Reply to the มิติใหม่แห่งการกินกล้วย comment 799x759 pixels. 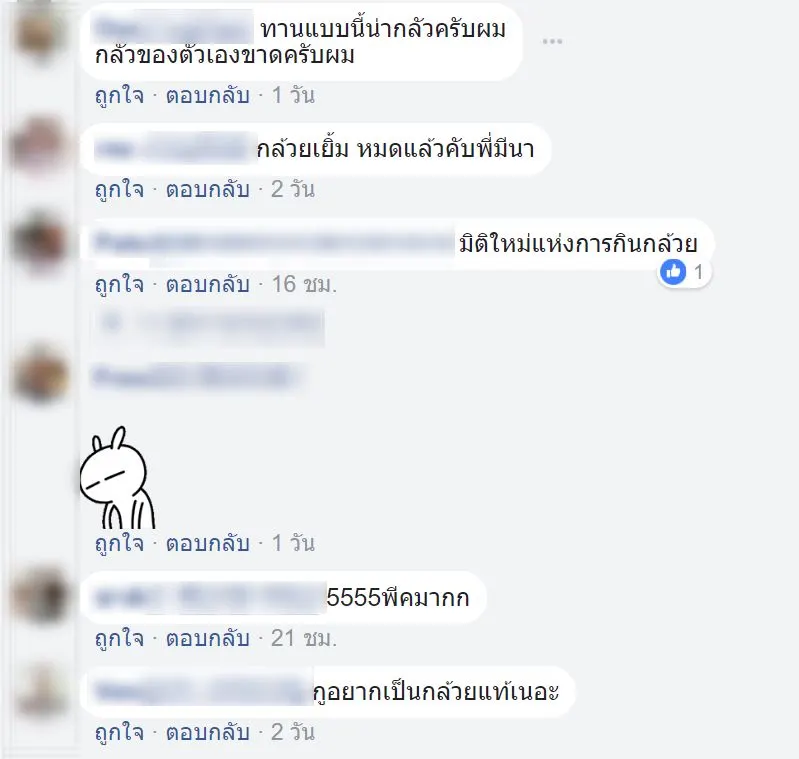point(208,284)
